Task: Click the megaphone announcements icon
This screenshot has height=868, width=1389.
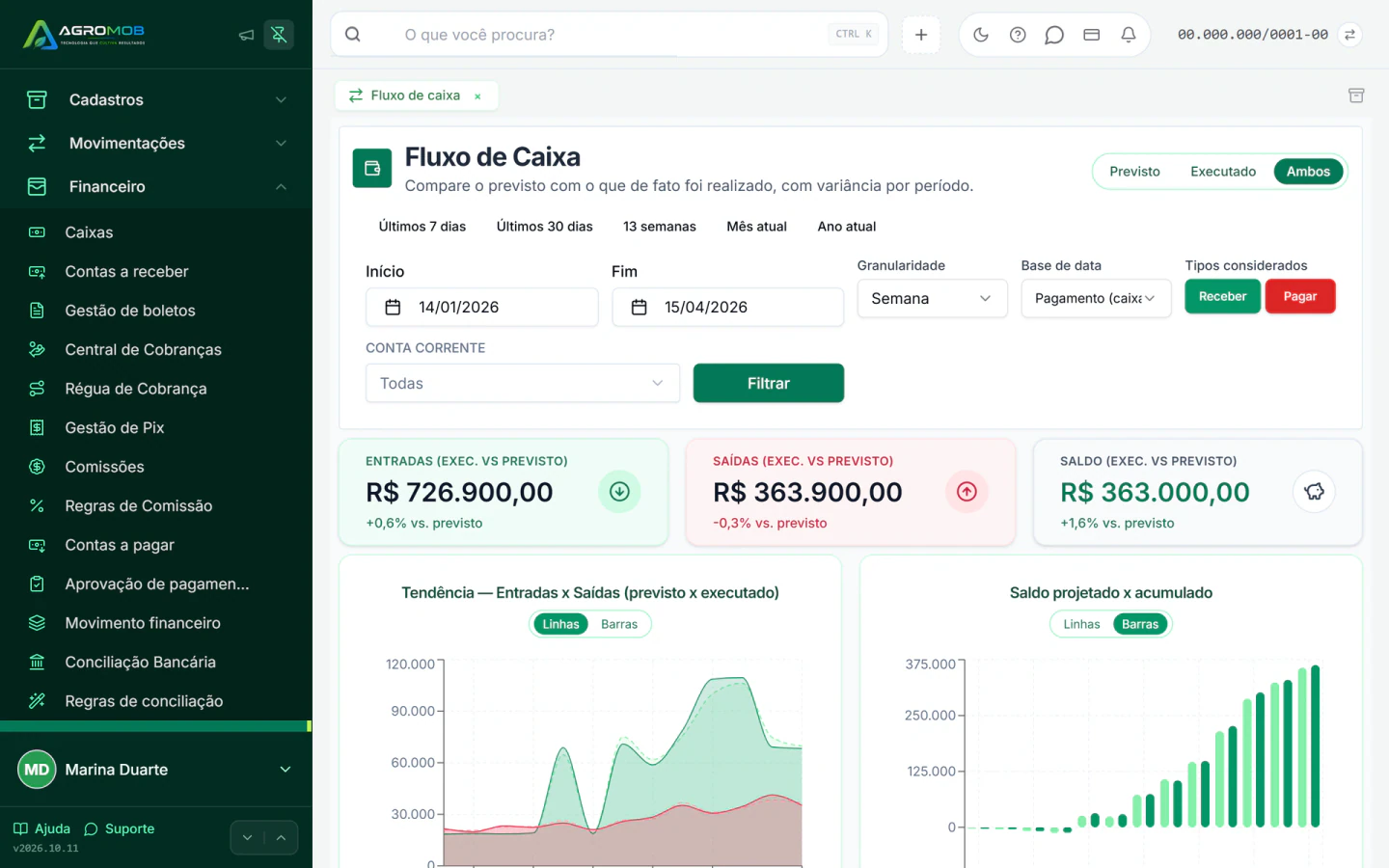Action: (246, 35)
